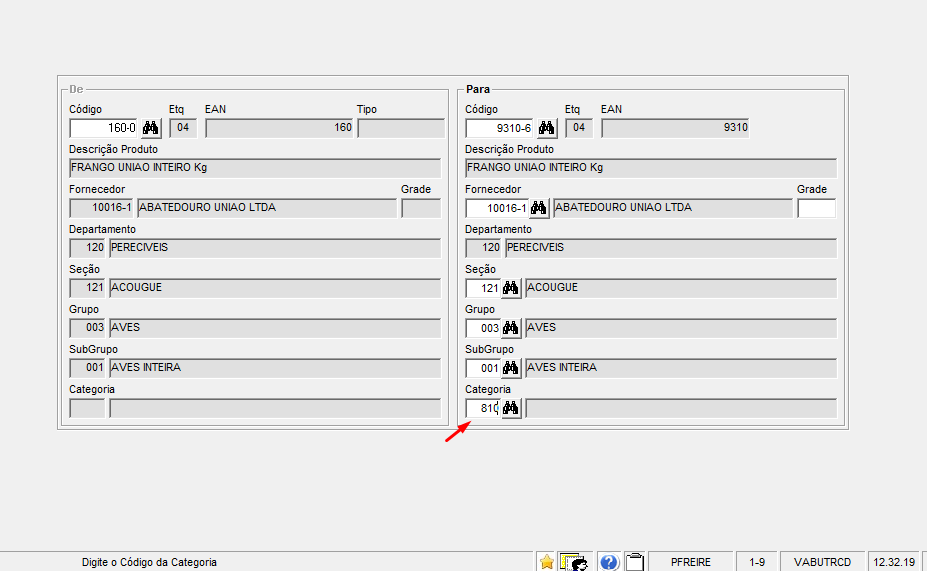Click the De Departamento PERECIVEIS field
927x571 pixels.
[275, 248]
